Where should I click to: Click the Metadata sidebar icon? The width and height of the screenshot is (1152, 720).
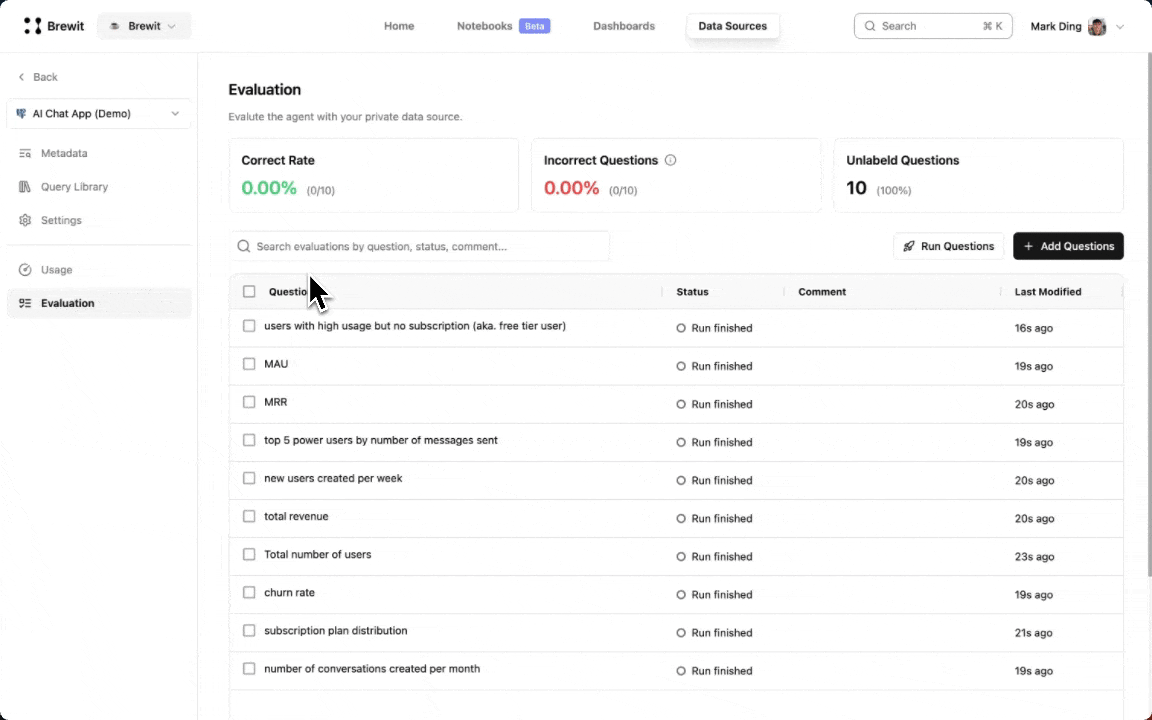25,153
